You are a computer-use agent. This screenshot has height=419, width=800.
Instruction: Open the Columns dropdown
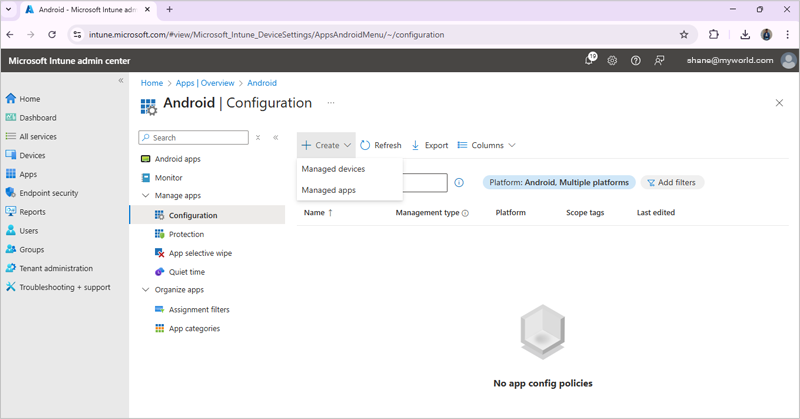(x=487, y=145)
